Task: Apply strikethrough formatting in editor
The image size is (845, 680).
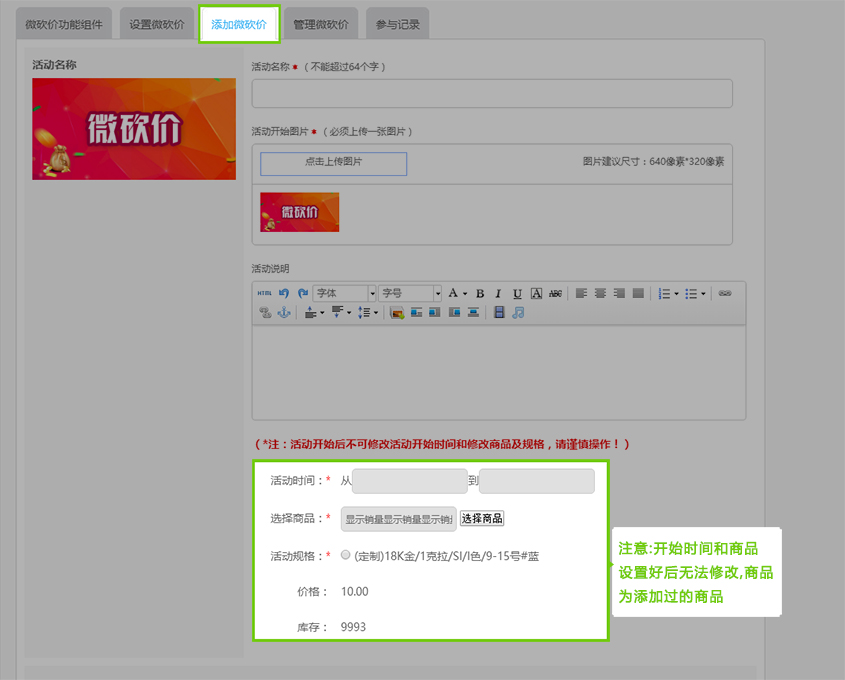Action: pyautogui.click(x=555, y=293)
